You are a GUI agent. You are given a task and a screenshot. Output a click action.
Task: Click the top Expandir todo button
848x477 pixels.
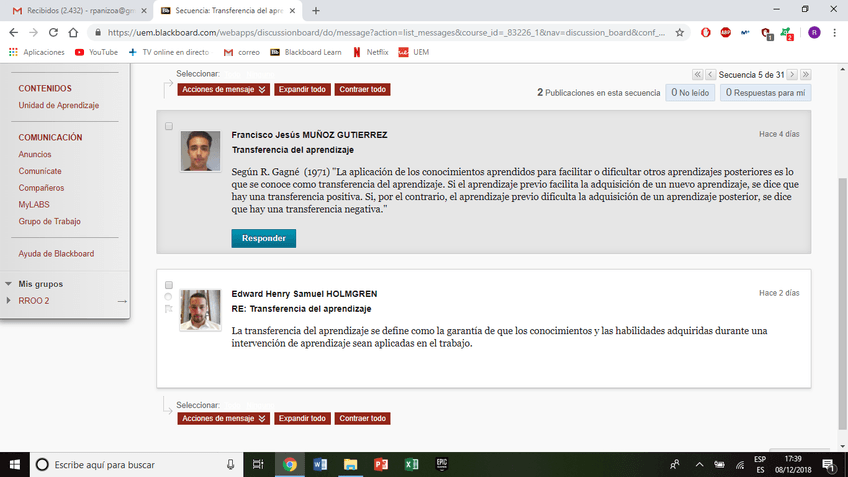pos(302,89)
